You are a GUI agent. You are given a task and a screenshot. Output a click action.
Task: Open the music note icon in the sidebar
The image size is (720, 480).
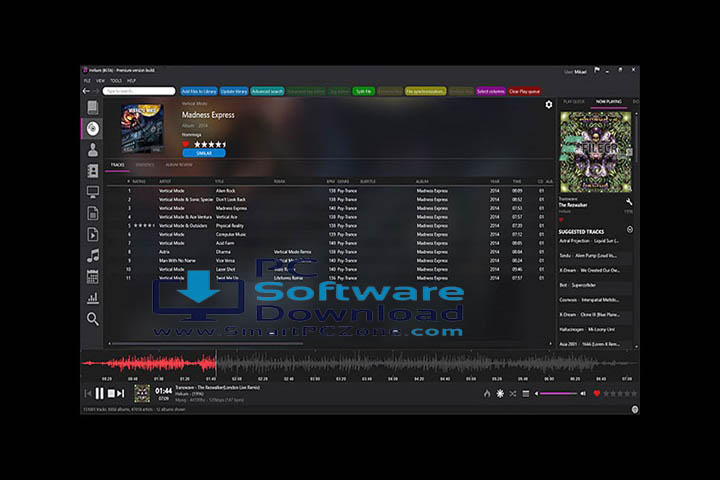93,255
